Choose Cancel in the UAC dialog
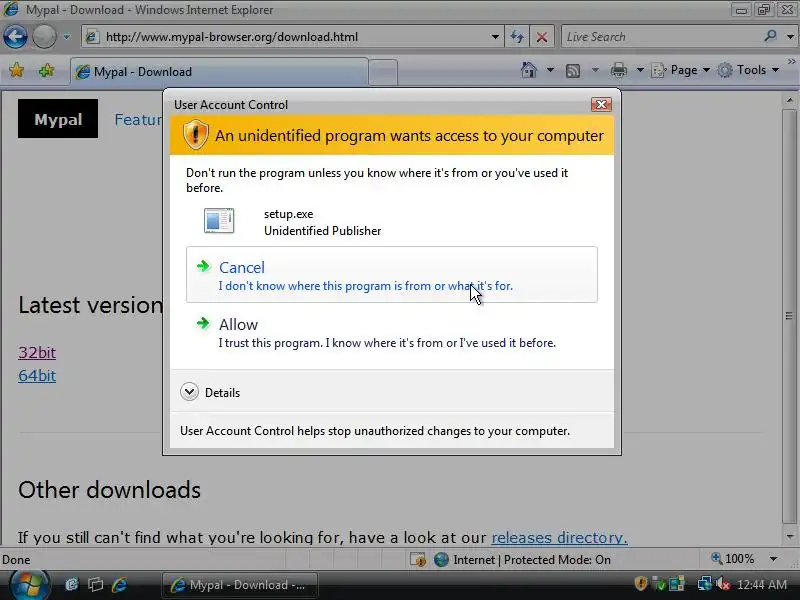This screenshot has width=800, height=600. (392, 275)
